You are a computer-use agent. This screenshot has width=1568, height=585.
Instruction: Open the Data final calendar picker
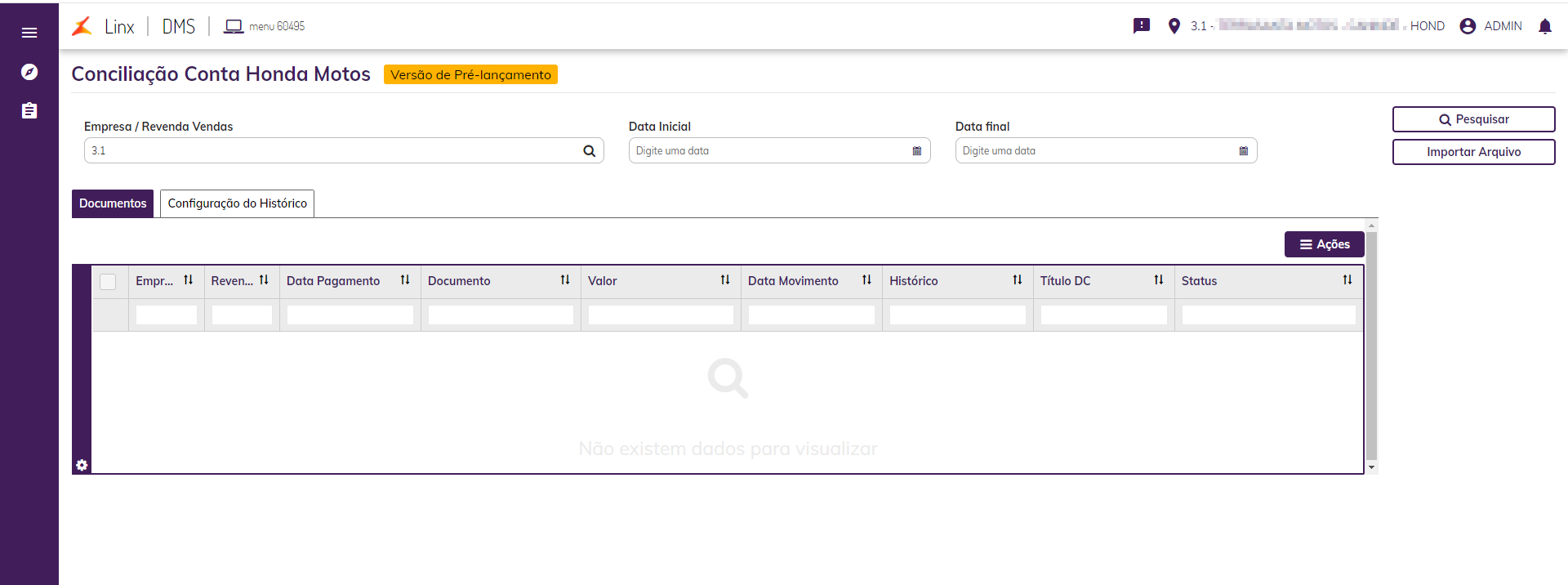tap(1243, 151)
